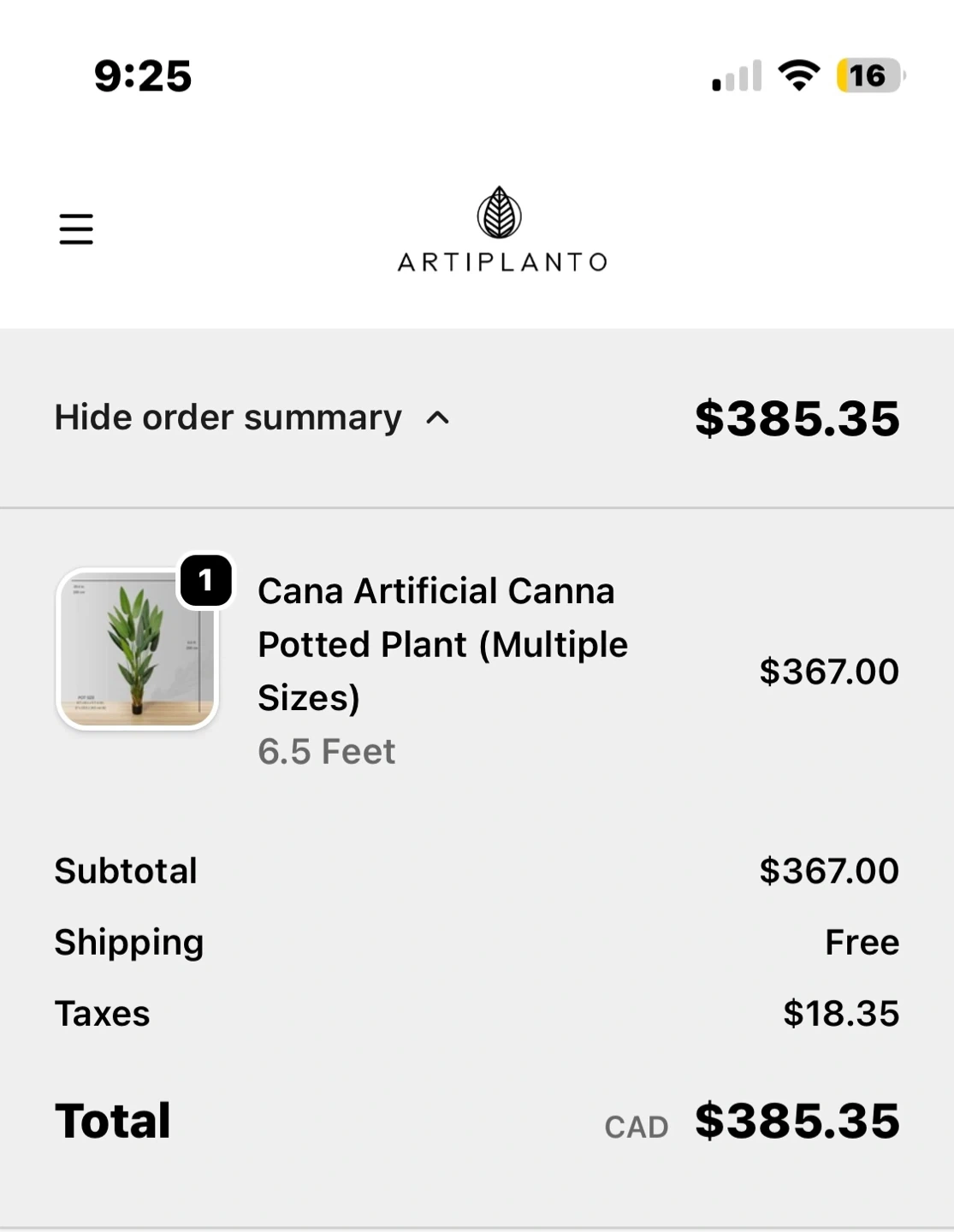This screenshot has width=954, height=1232.
Task: Tap the cellular signal bars icon
Action: [737, 77]
